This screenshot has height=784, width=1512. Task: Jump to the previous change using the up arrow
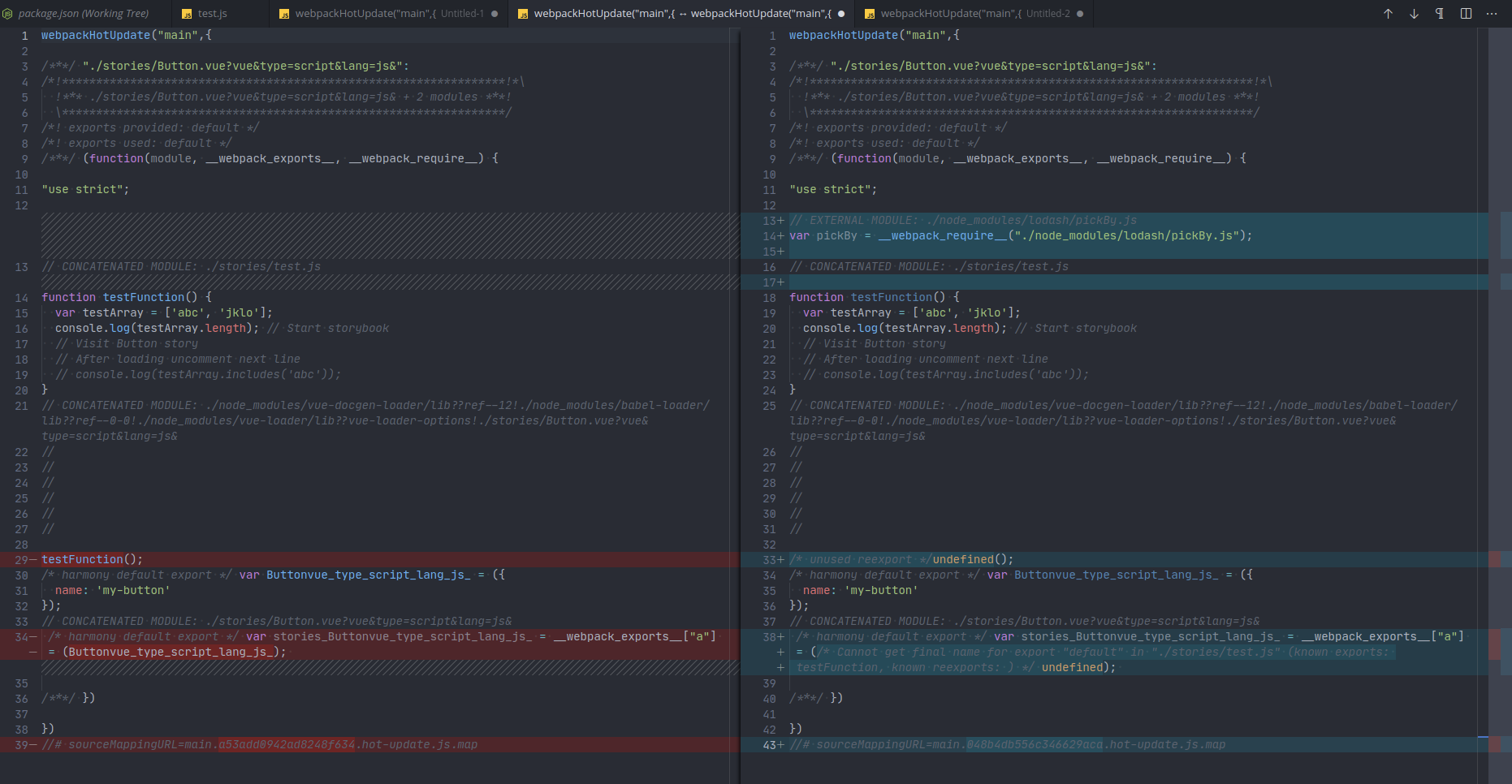click(x=1388, y=14)
